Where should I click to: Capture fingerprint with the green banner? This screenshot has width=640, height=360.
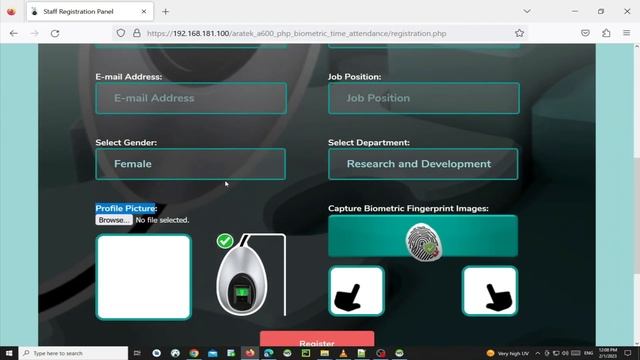click(423, 236)
